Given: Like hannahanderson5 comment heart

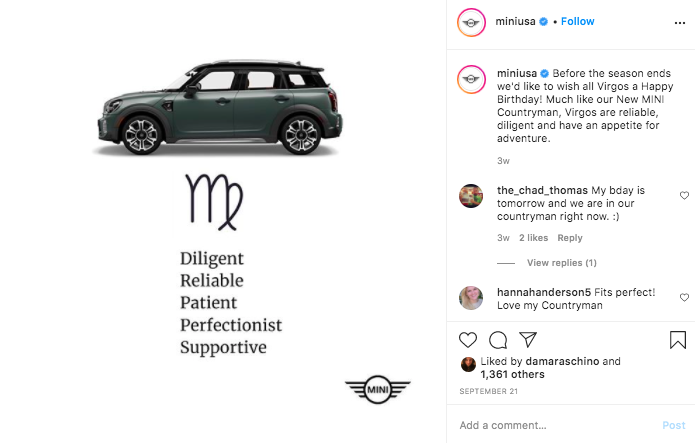Looking at the screenshot, I should tap(684, 298).
